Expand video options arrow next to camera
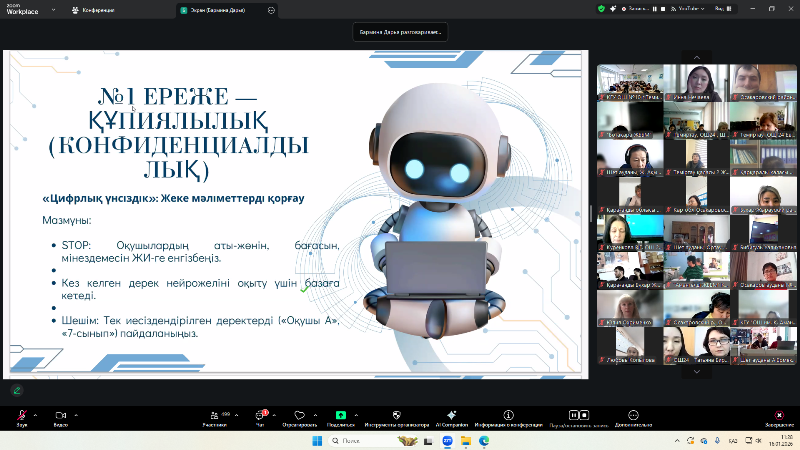Screen dimensions: 800x450 pos(76,413)
